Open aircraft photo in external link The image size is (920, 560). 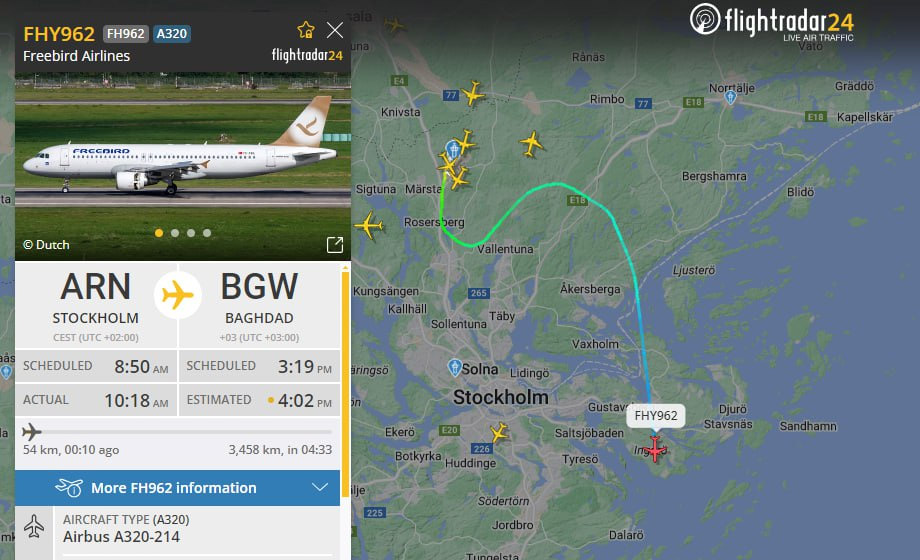click(334, 245)
